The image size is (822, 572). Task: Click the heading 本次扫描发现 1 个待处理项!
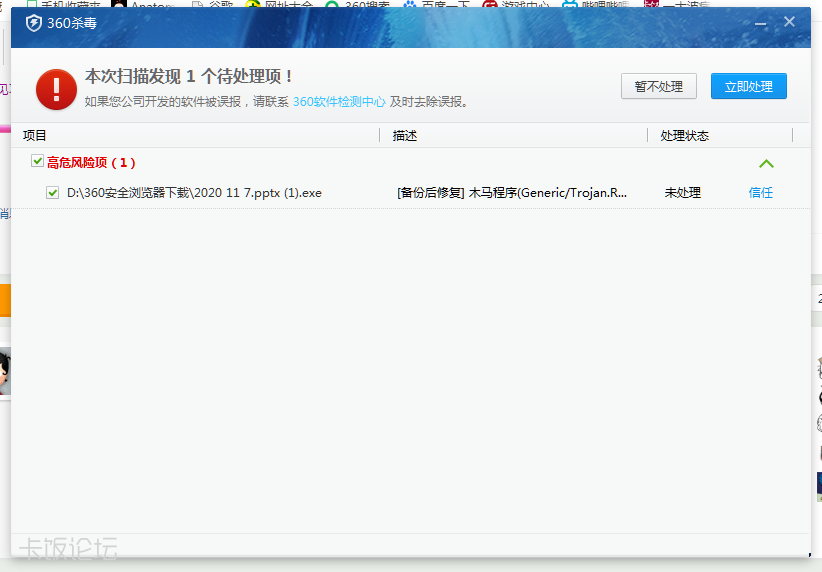189,77
